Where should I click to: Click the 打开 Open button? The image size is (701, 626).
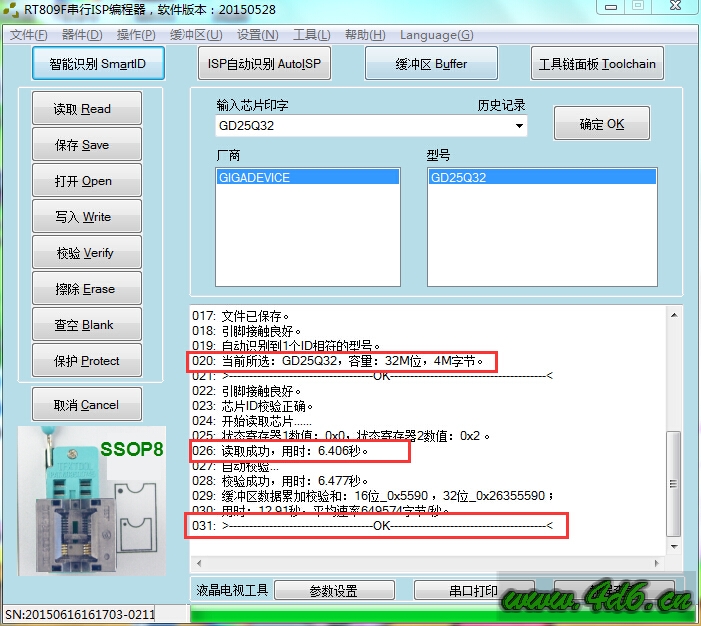tap(87, 181)
